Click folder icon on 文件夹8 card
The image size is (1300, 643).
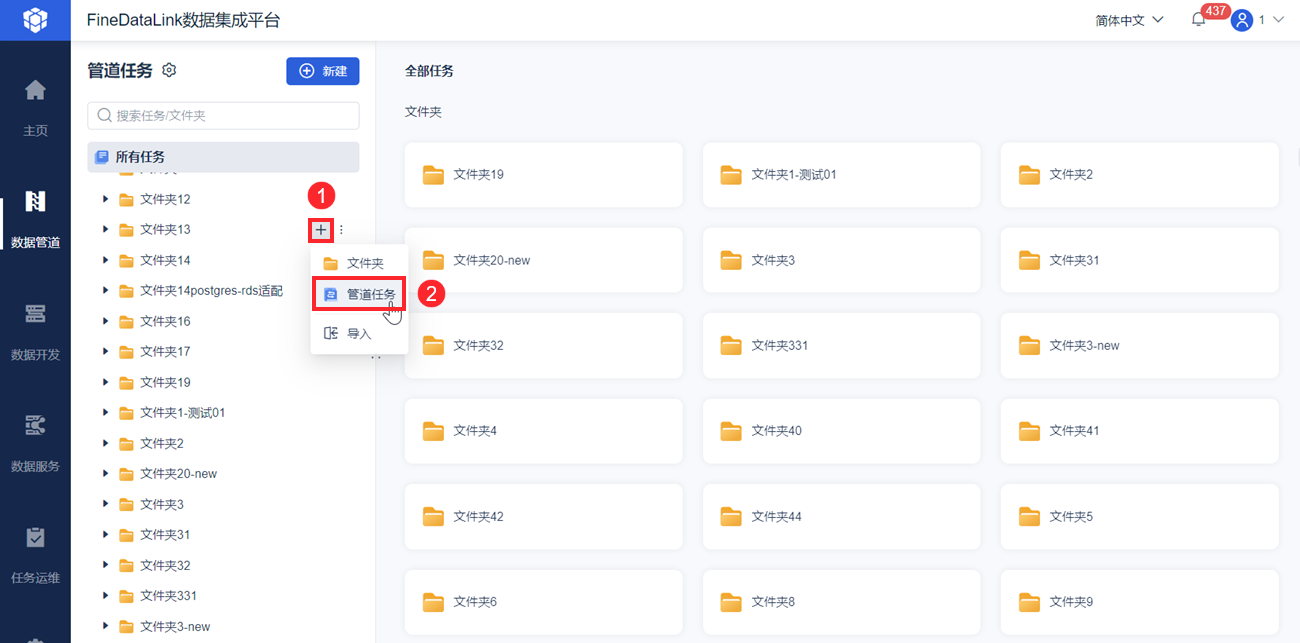[x=731, y=602]
